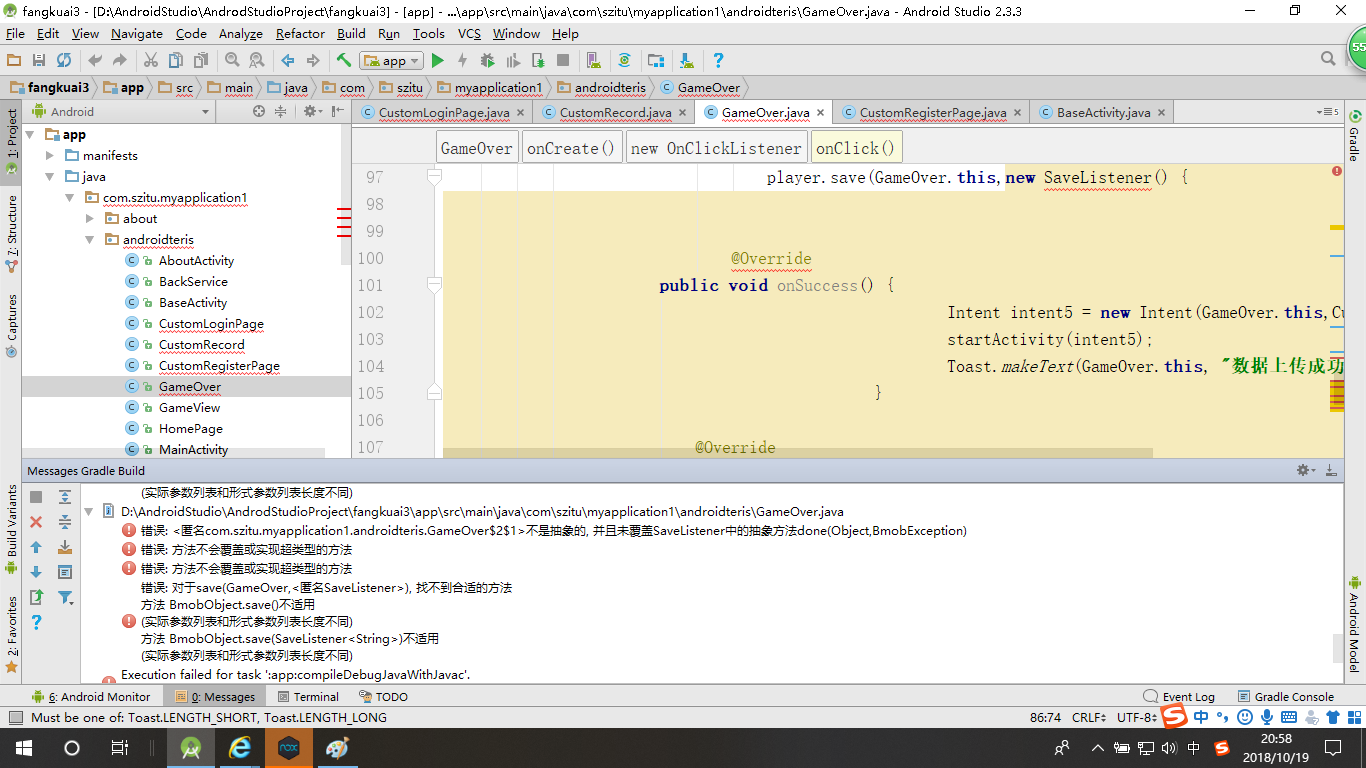Click the AVD Manager toolbar icon
This screenshot has height=768, width=1366.
(594, 61)
